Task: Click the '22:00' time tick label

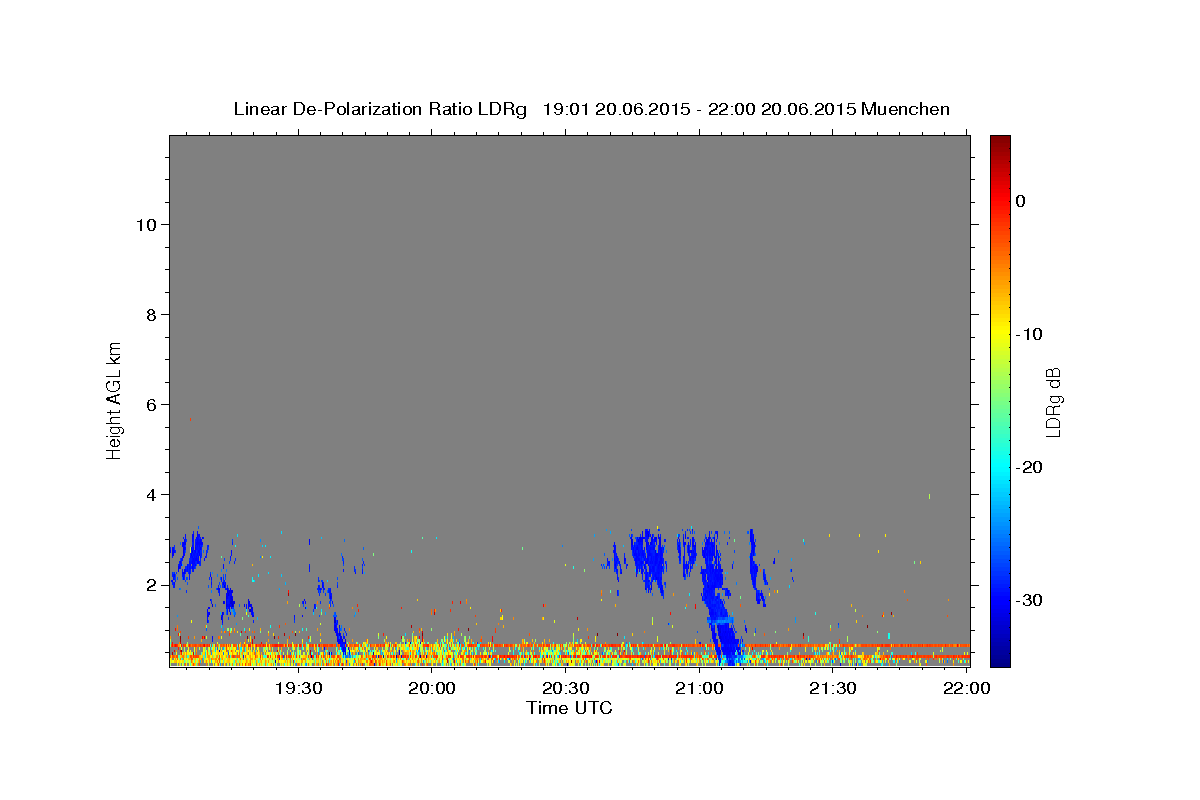Action: point(966,688)
